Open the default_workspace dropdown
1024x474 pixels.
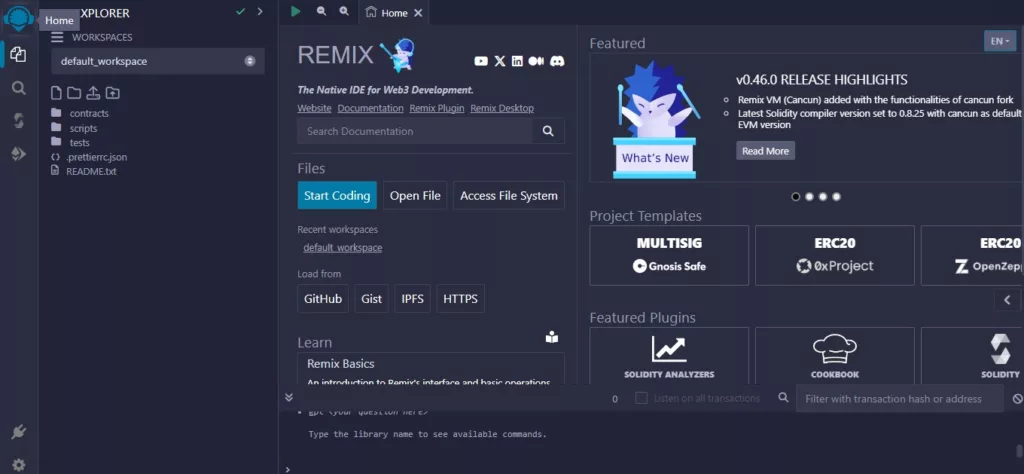pos(158,61)
